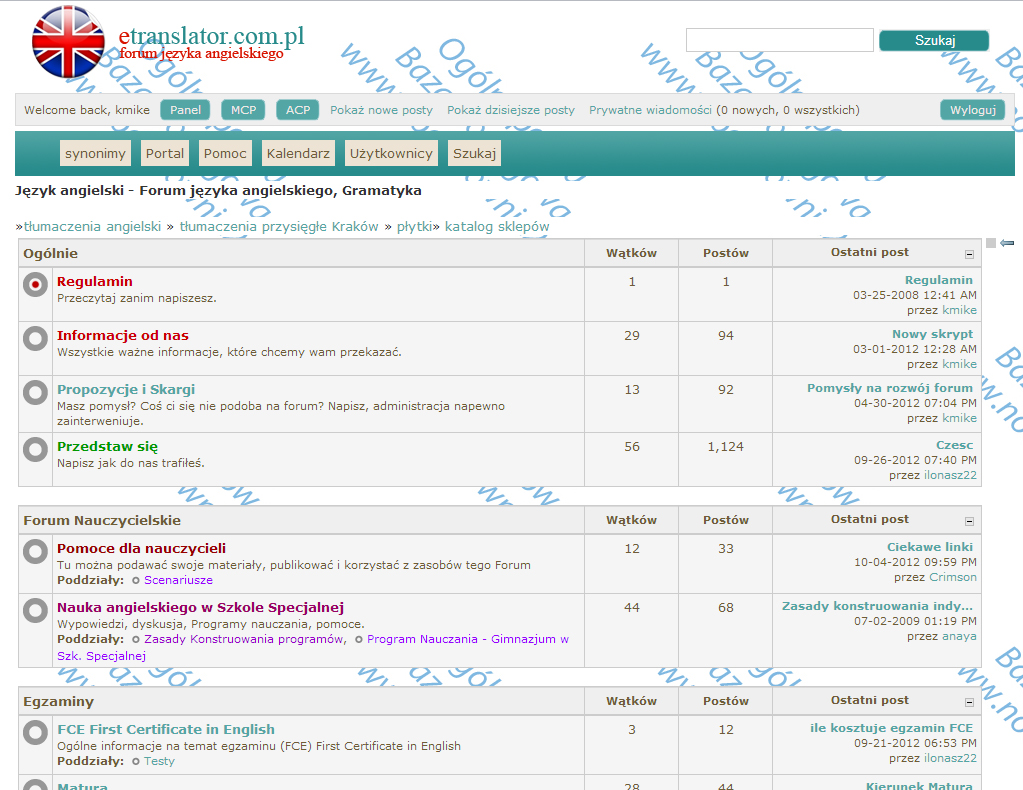Click the back arrow icon beside Ogólnie
Viewport: 1023px width, 790px height.
[1007, 243]
